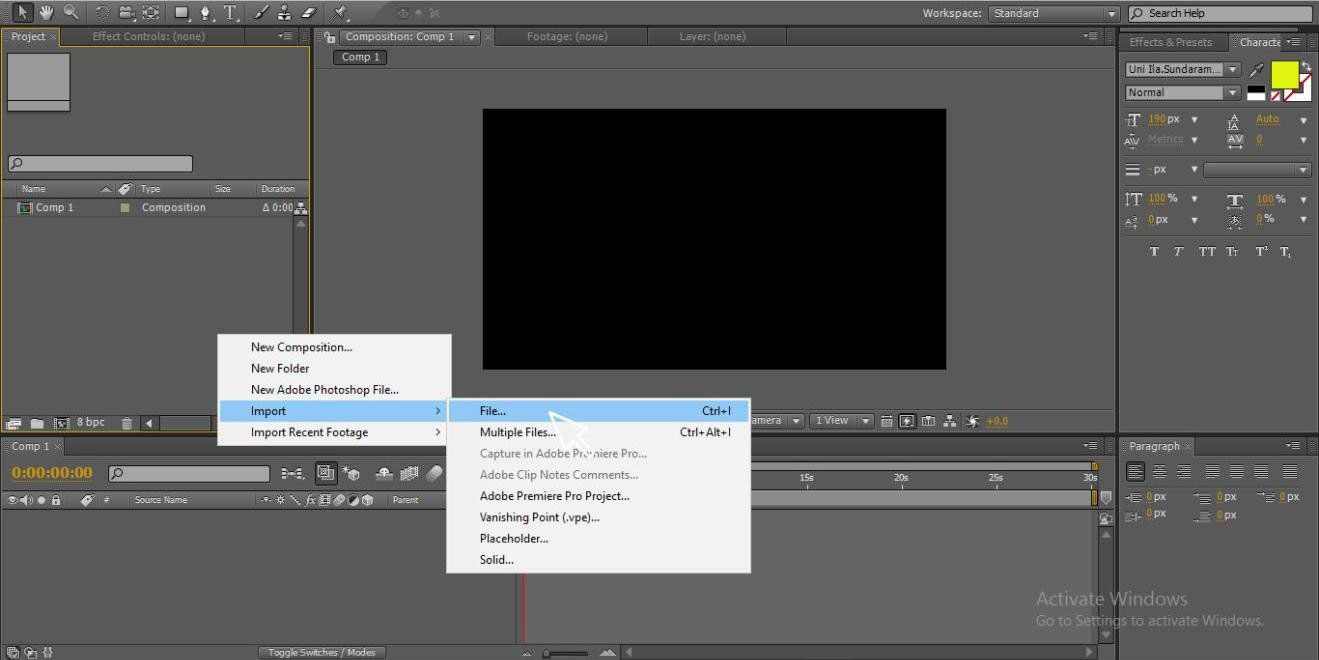Click the yellow fill color swatch
Screen dimensions: 1319x660
1284,75
